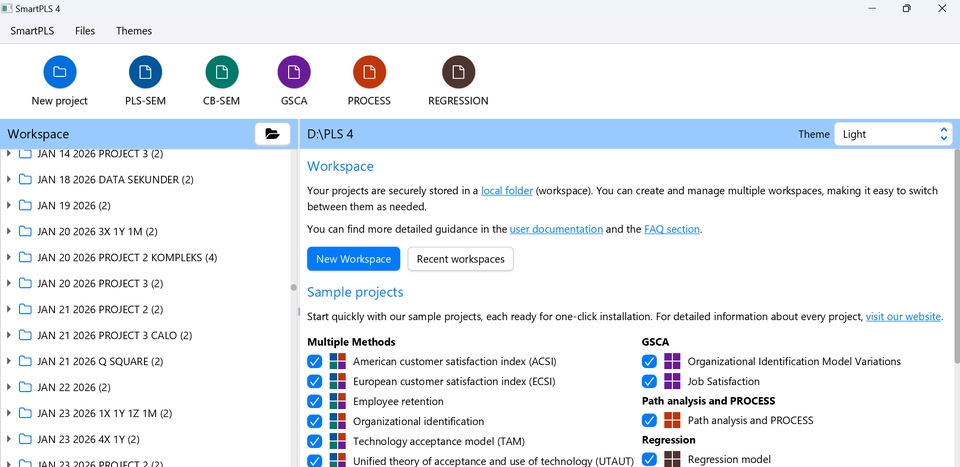Uncheck American customer satisfaction index (ACSI)

coord(315,362)
